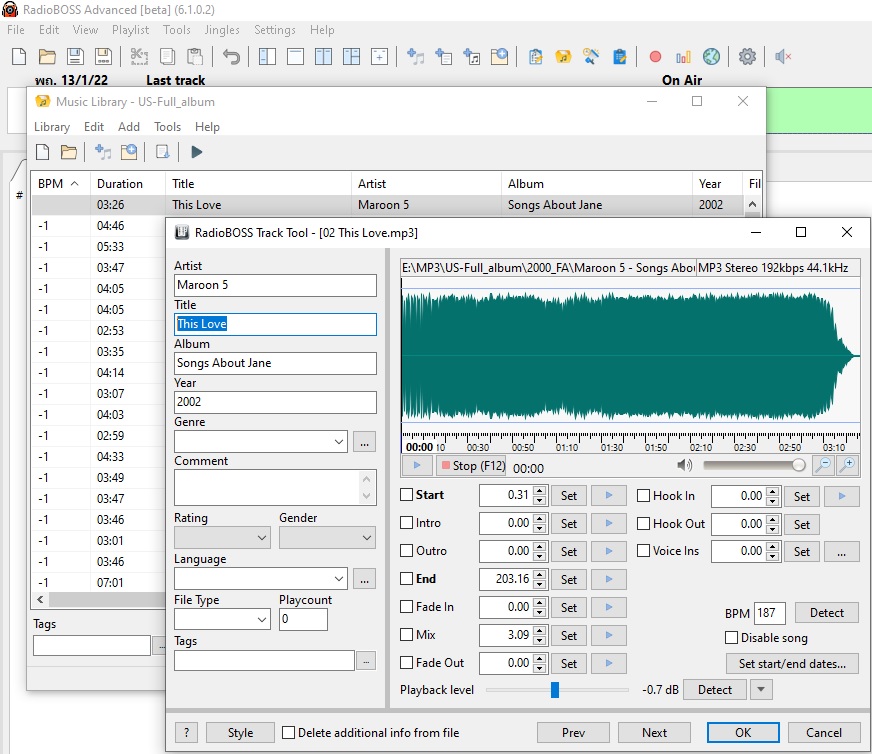Go to the Next track button
The height and width of the screenshot is (754, 872).
[x=655, y=733]
